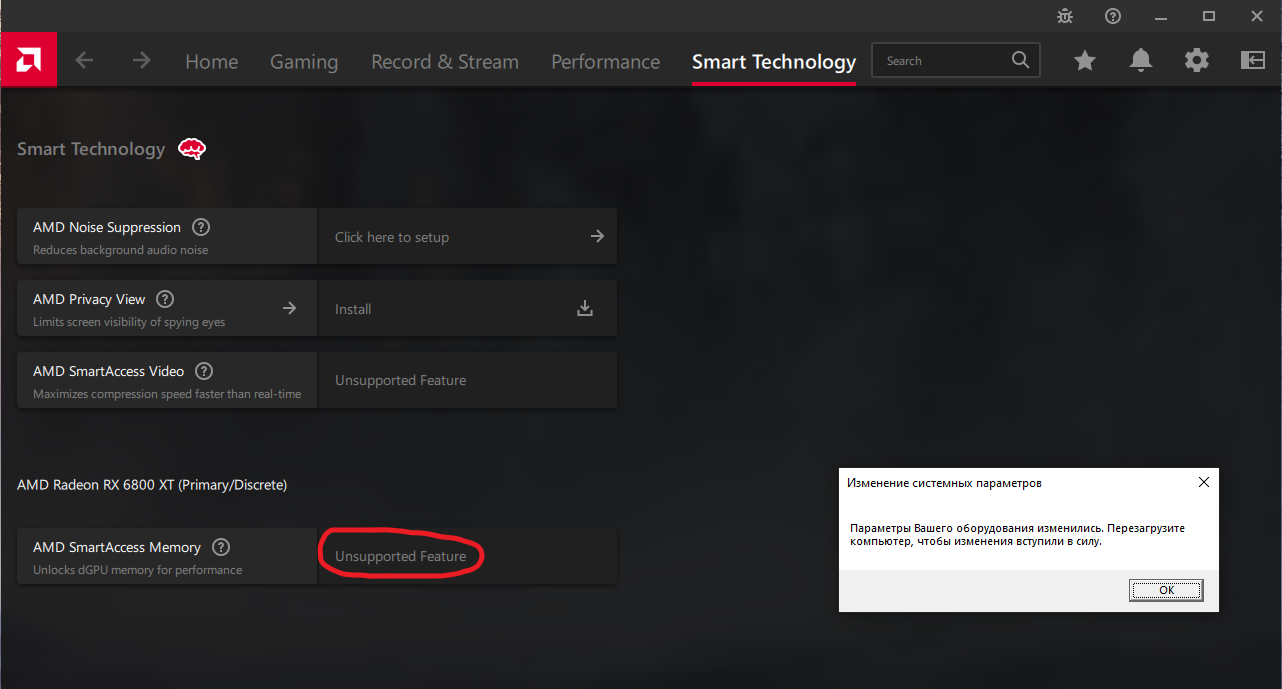1282x689 pixels.
Task: Select the AMD Noise Suppression label
Action: point(107,227)
